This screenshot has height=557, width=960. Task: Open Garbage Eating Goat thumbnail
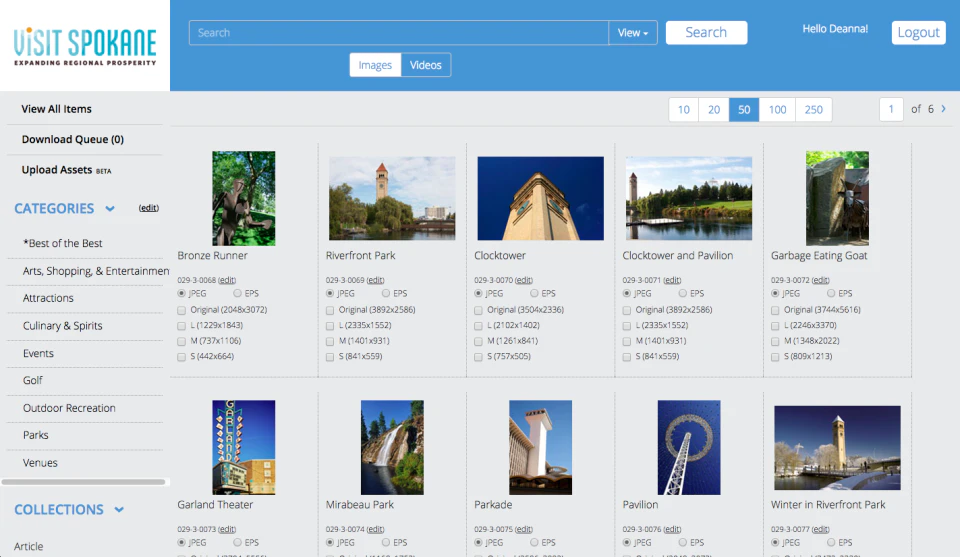(x=837, y=198)
